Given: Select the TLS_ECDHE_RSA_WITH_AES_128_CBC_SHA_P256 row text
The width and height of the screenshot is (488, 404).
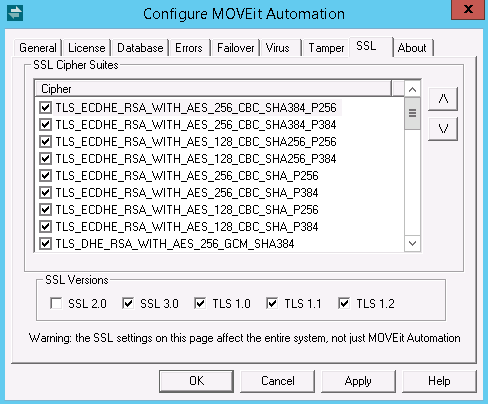Looking at the screenshot, I should 187,209.
